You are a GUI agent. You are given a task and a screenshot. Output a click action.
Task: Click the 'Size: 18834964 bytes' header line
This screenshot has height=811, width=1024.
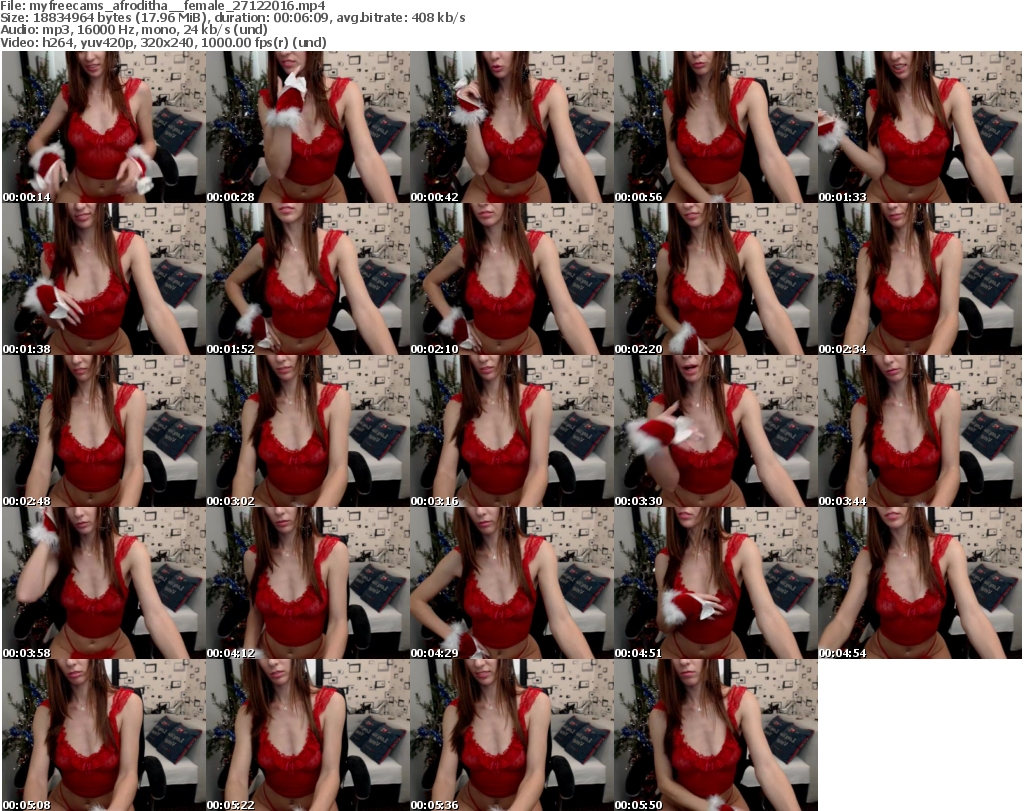coord(232,18)
